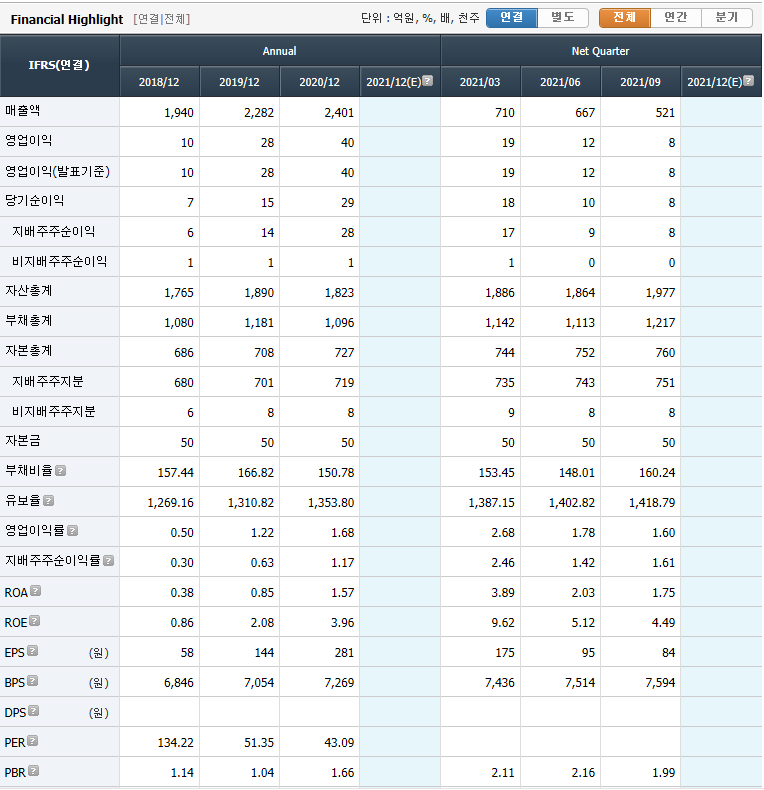Image resolution: width=764 pixels, height=790 pixels.
Task: Select the 비지배주주지분 row label
Action: click(53, 411)
